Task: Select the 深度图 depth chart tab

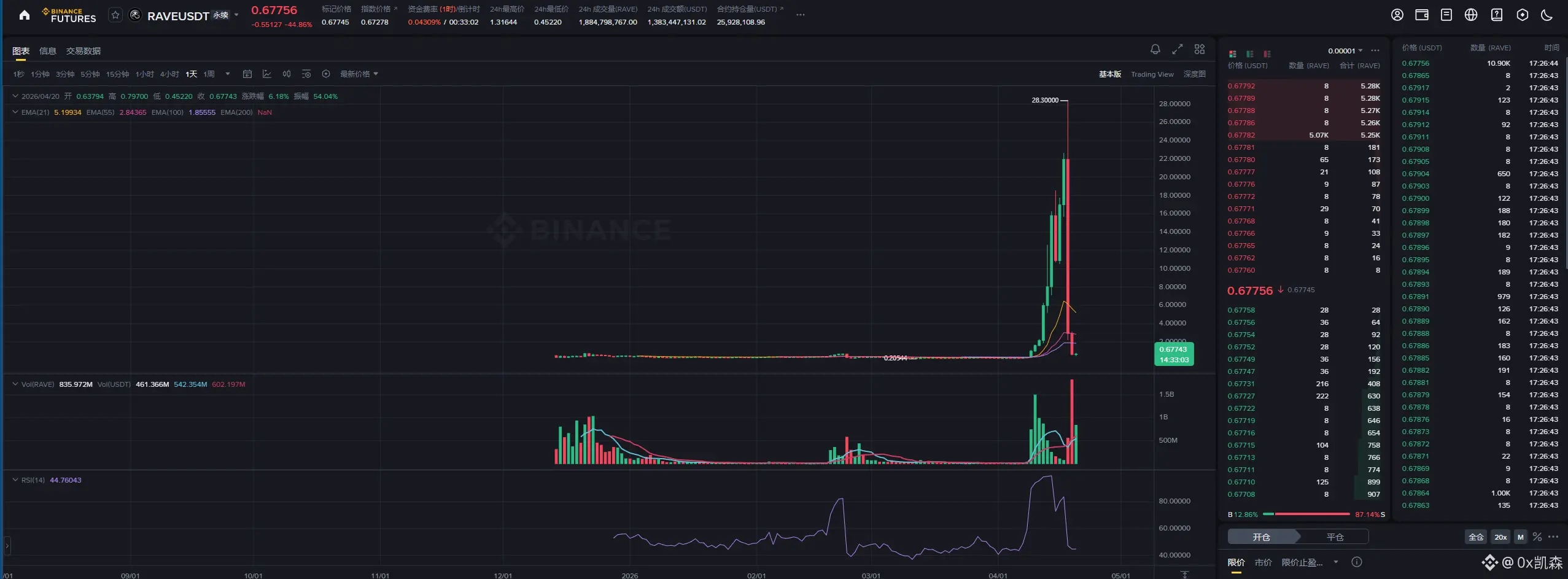Action: [1195, 74]
